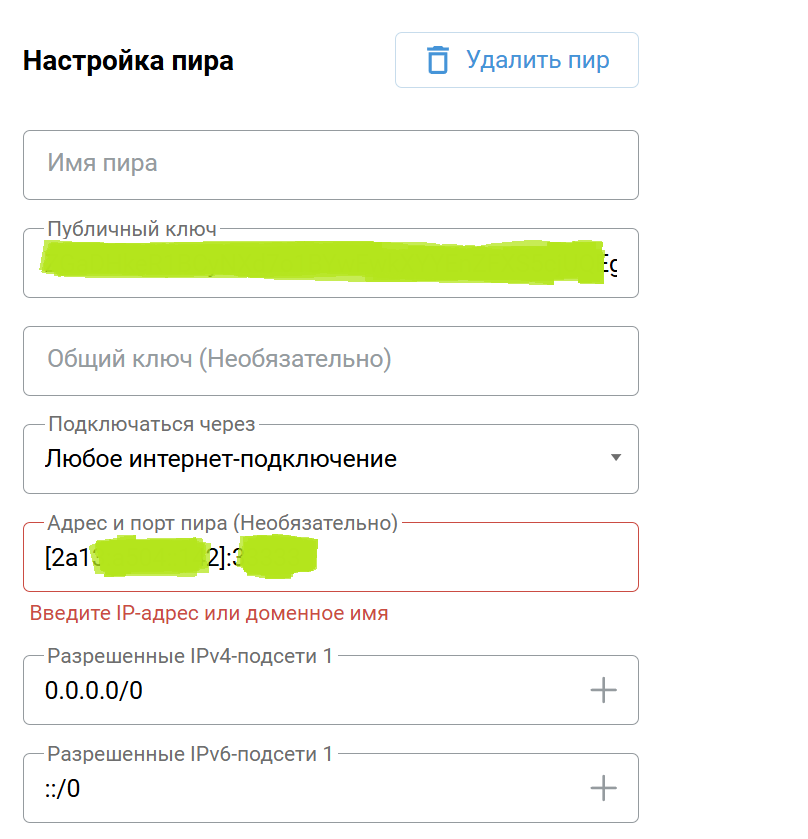
Task: Add another allowed IPv6 subnet with the plus icon
Action: tap(604, 788)
